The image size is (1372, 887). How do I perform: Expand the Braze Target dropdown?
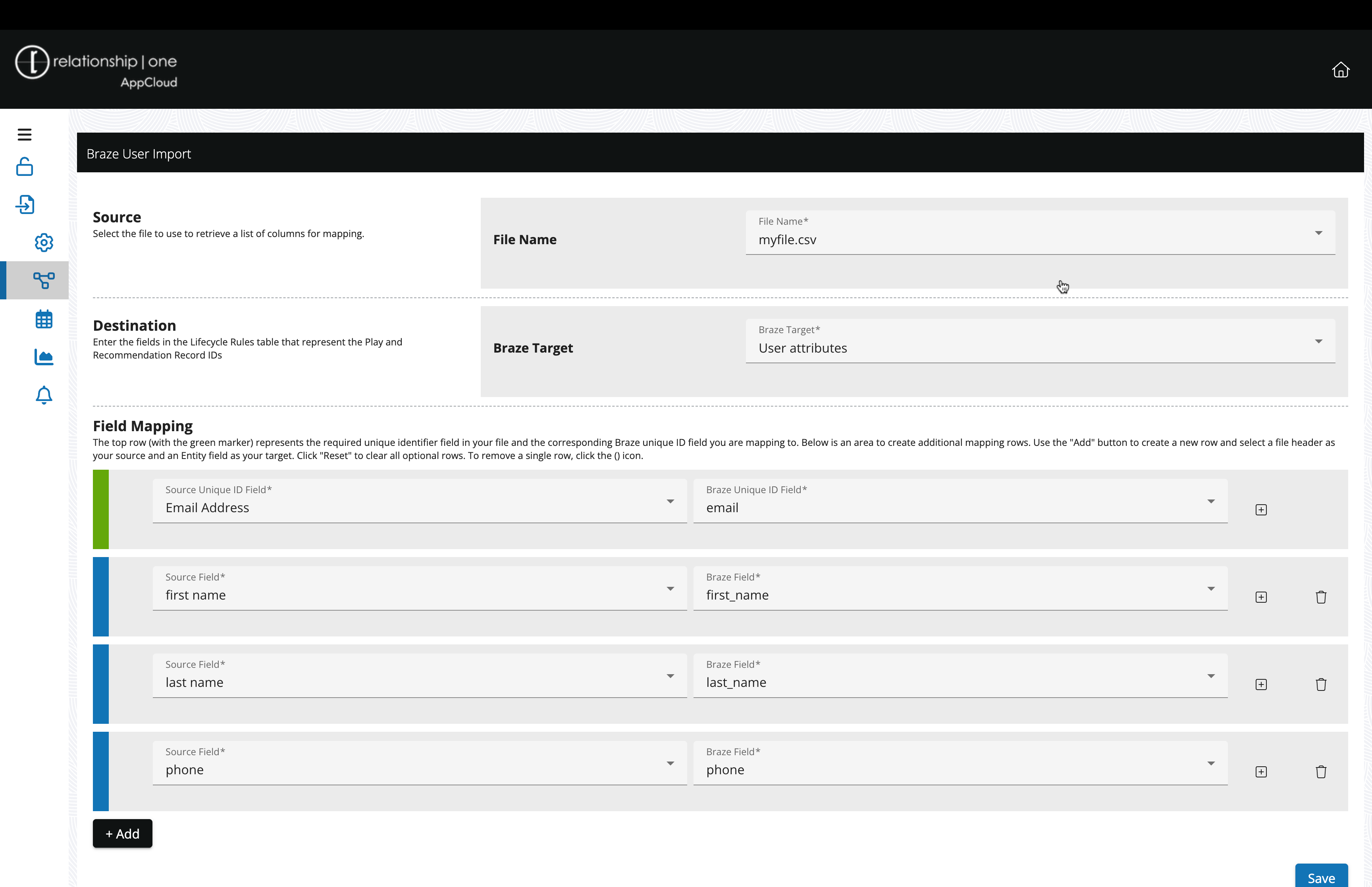coord(1040,341)
